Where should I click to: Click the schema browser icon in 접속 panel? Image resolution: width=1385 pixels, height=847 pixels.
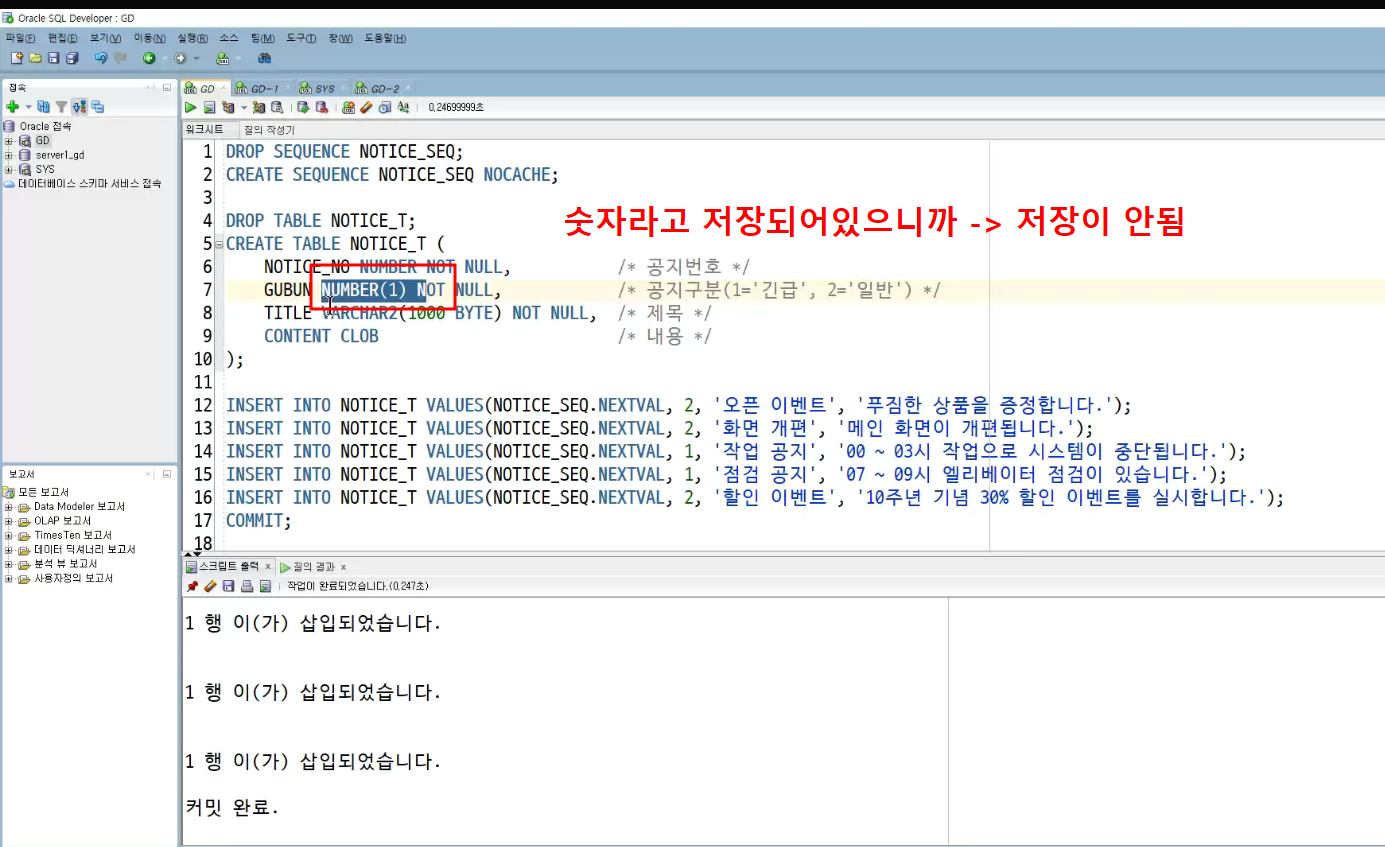[x=79, y=106]
